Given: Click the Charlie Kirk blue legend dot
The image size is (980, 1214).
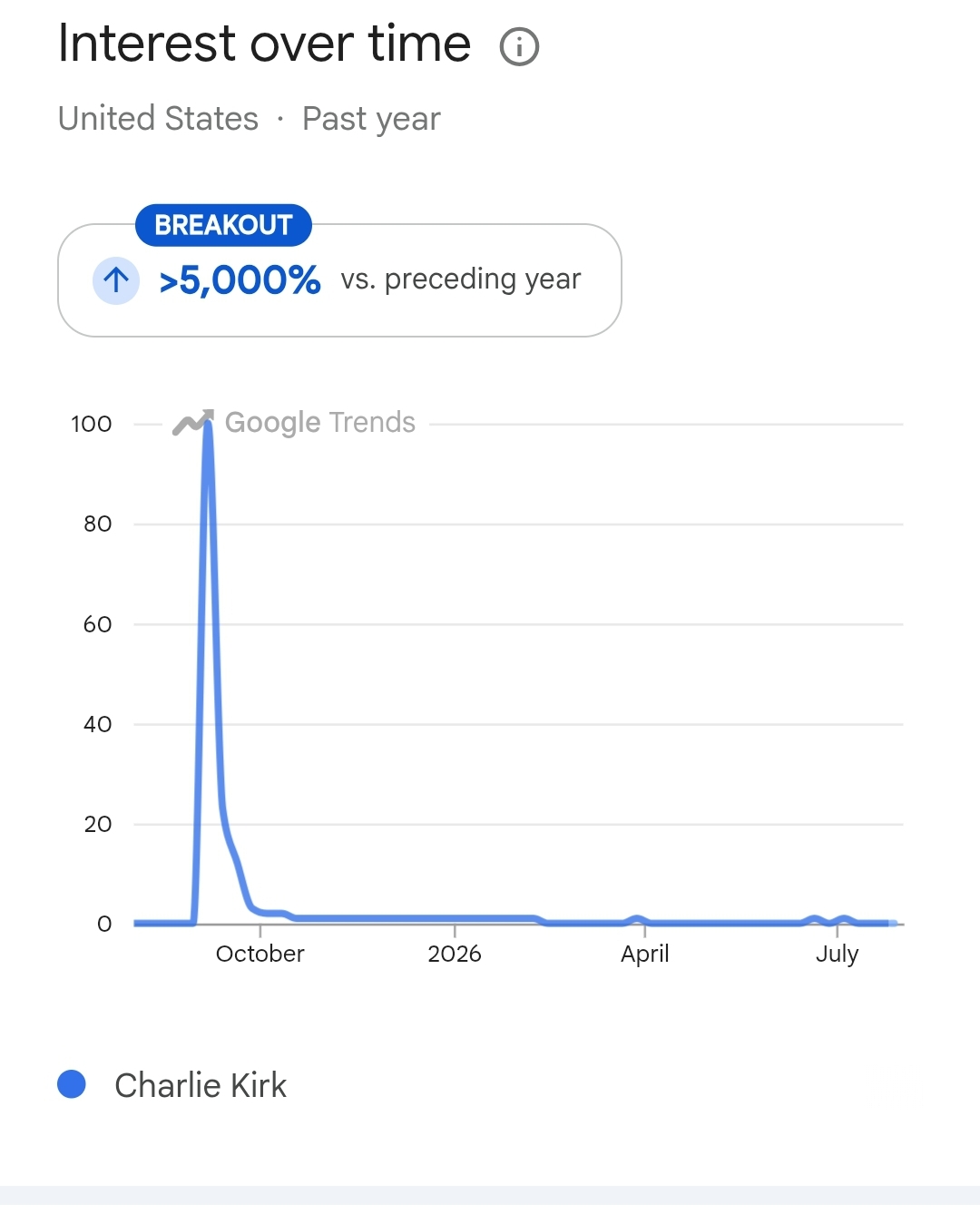Looking at the screenshot, I should click(72, 1084).
